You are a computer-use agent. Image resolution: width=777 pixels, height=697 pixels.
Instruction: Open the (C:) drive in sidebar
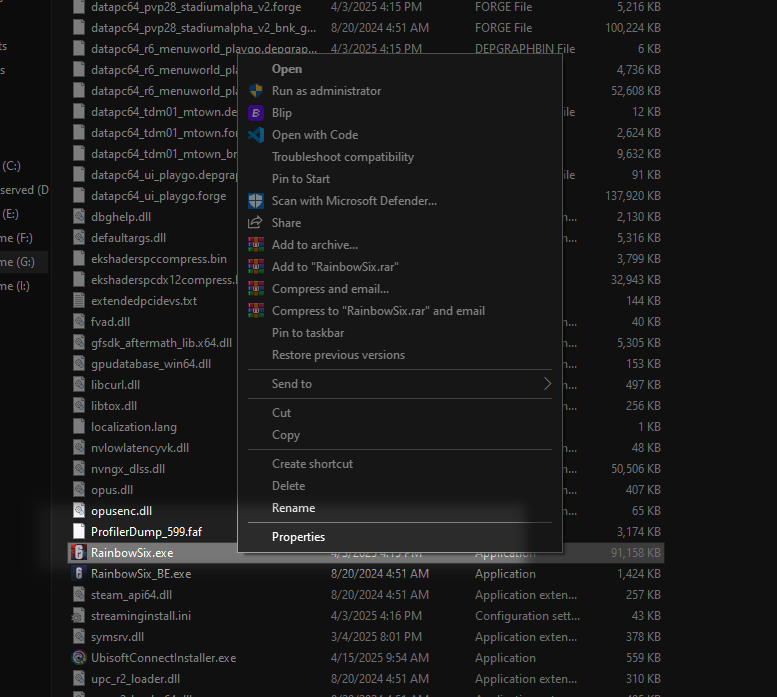[11, 166]
